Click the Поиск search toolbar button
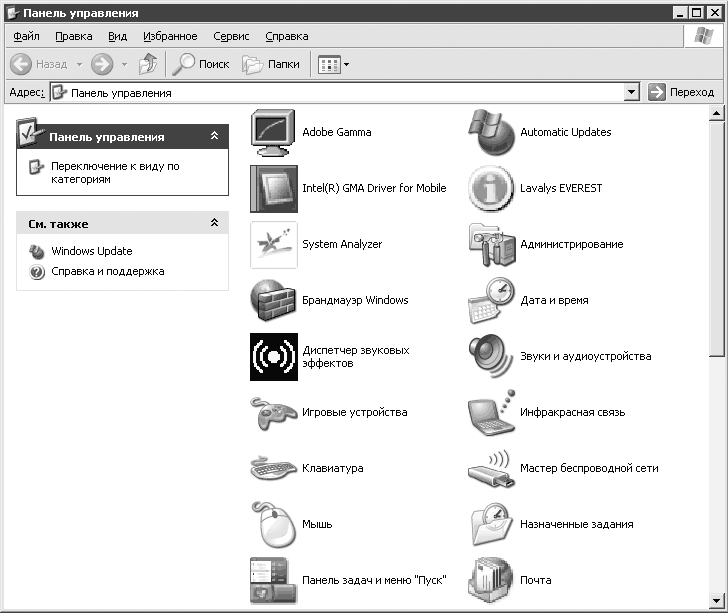The height and width of the screenshot is (613, 728). pos(201,64)
